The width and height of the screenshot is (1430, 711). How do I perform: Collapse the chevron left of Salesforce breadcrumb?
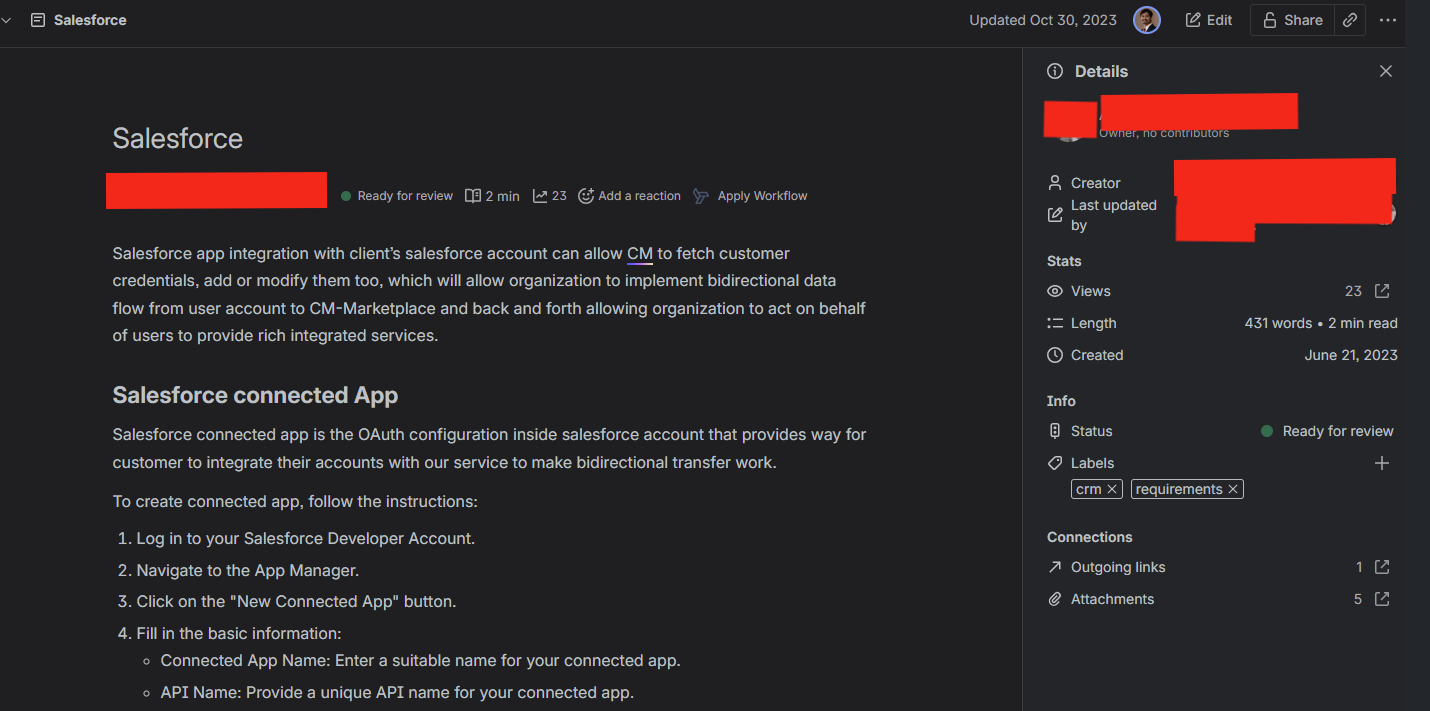click(x=6, y=20)
